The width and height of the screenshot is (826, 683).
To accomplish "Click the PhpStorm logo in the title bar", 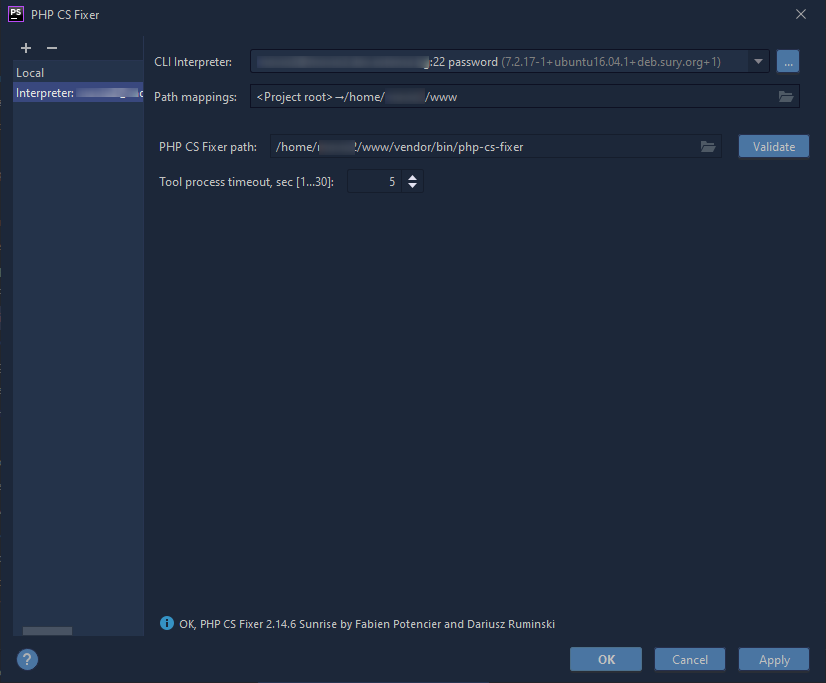I will coord(16,14).
